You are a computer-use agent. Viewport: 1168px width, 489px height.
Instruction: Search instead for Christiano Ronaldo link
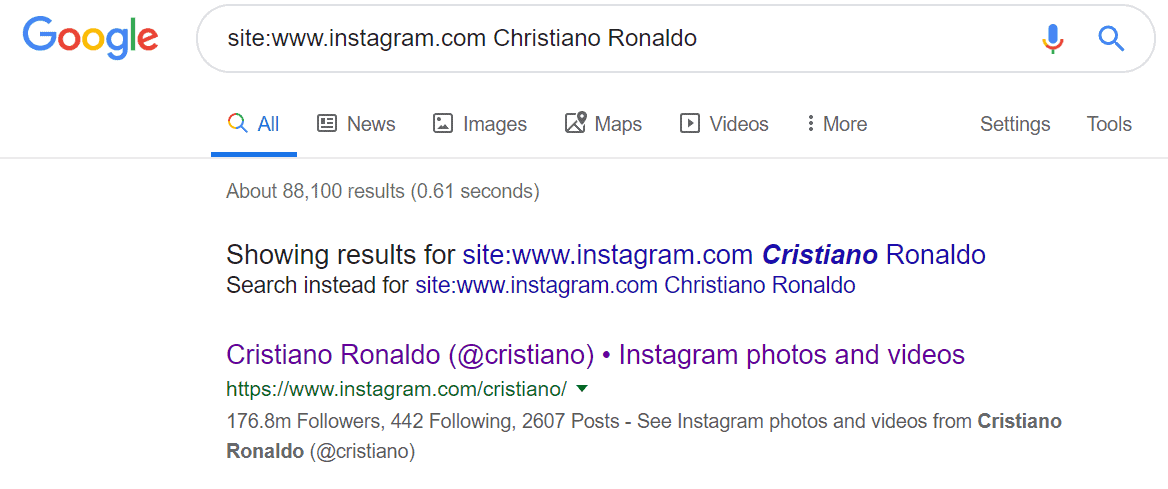pyautogui.click(x=635, y=285)
